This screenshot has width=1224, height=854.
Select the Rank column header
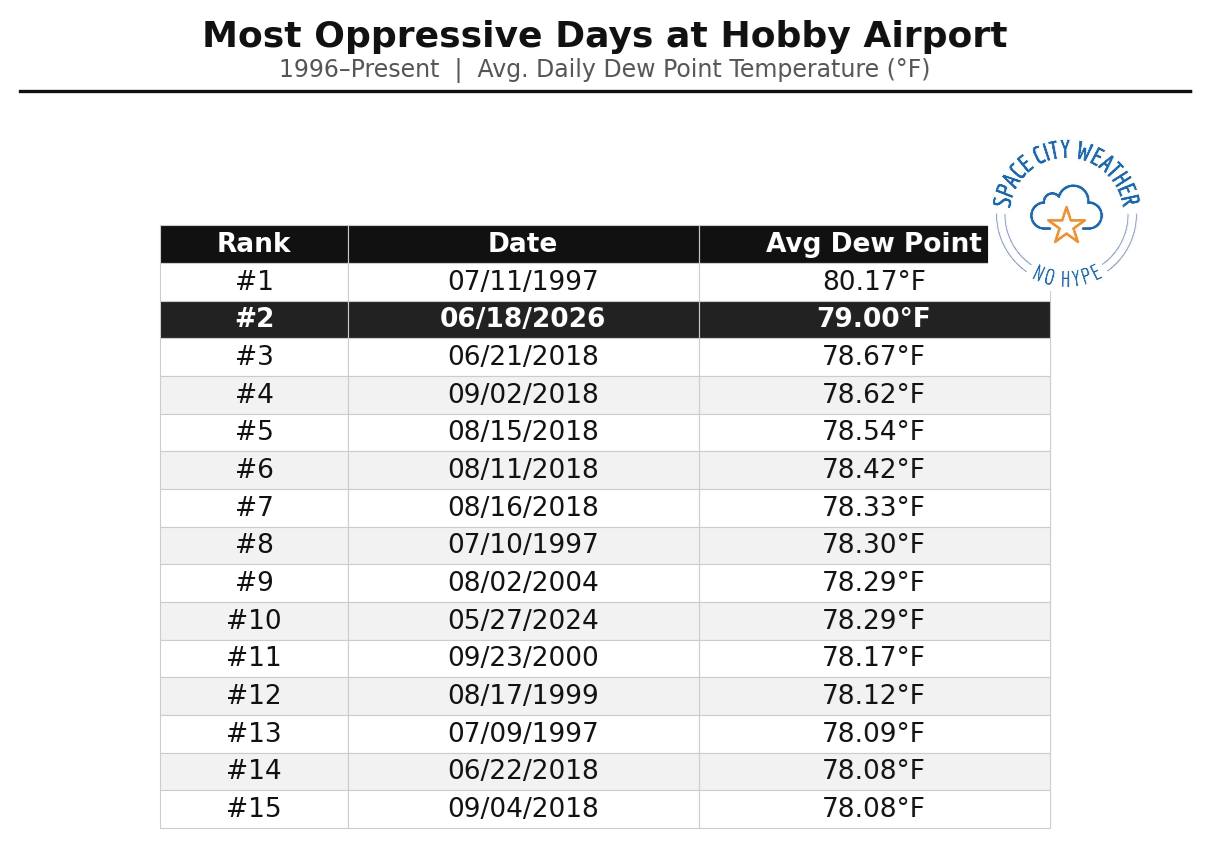pyautogui.click(x=254, y=244)
